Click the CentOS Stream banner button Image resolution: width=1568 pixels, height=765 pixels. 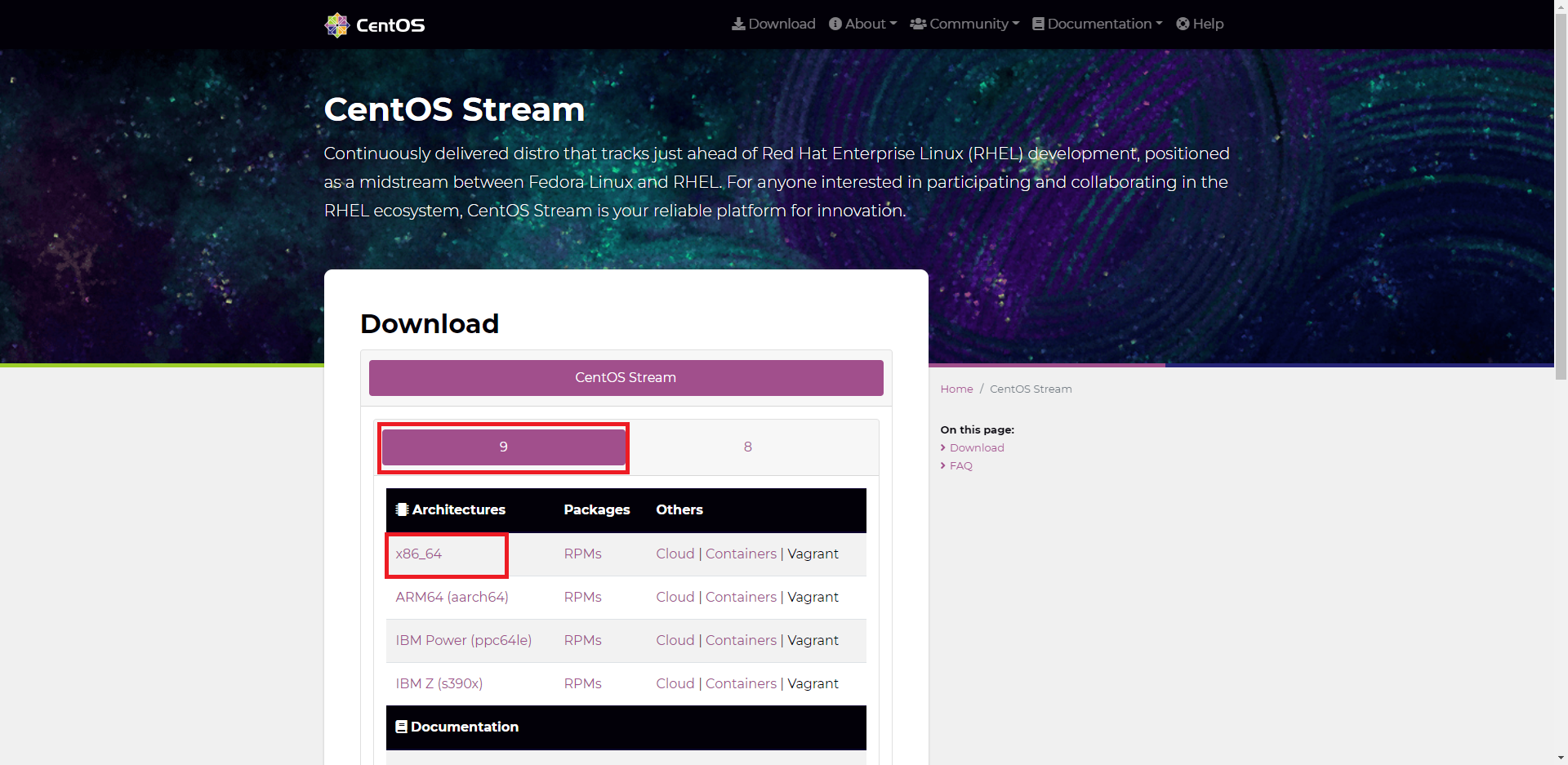(626, 377)
